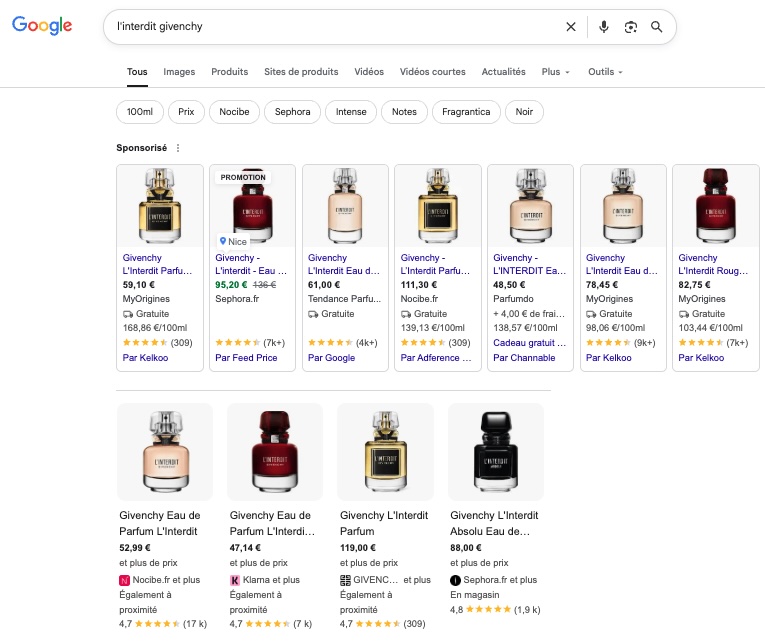The image size is (765, 641).
Task: Apply the Noir filter chip
Action: 524,112
